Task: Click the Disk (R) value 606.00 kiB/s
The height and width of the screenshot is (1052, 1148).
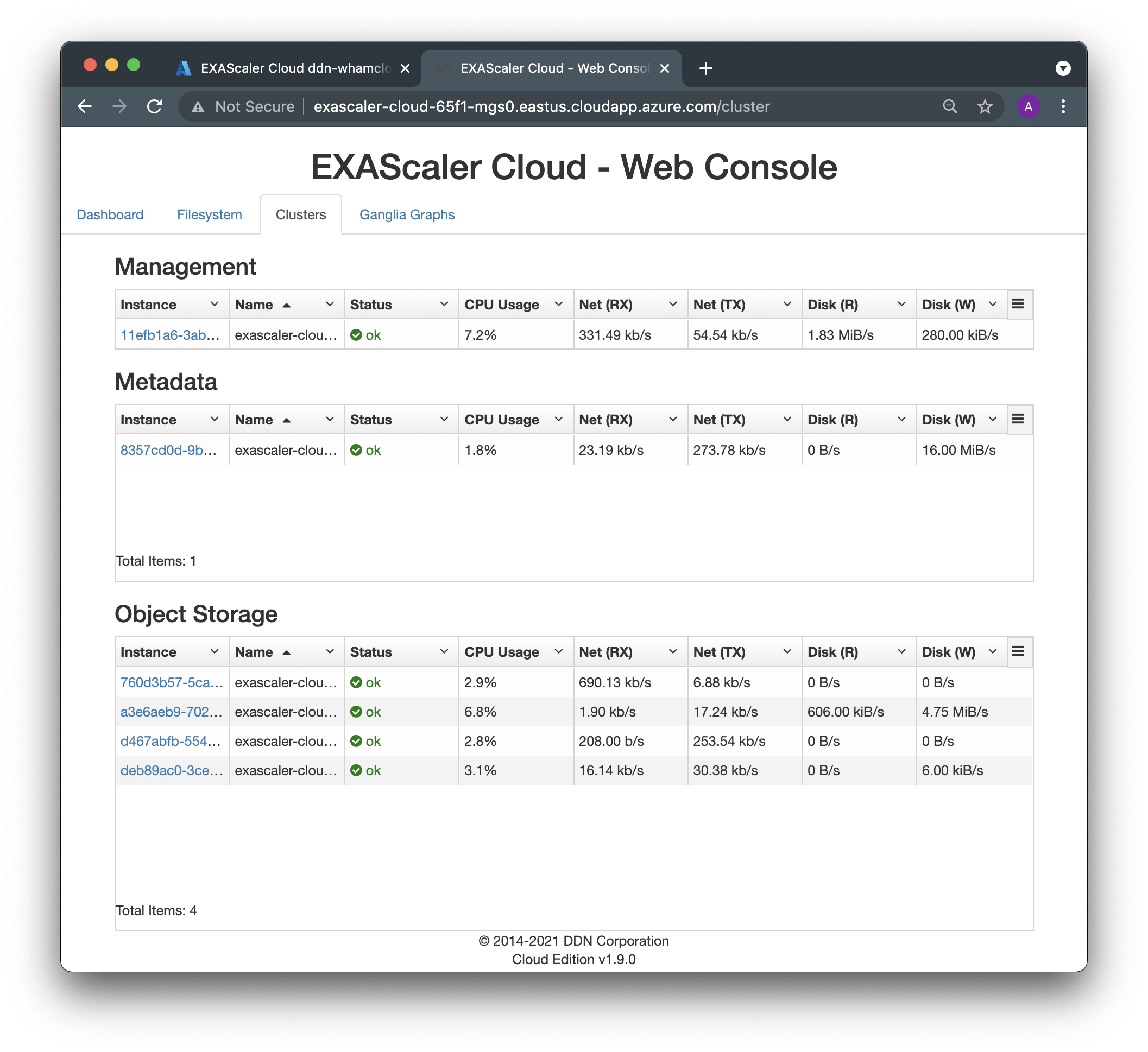Action: [845, 712]
